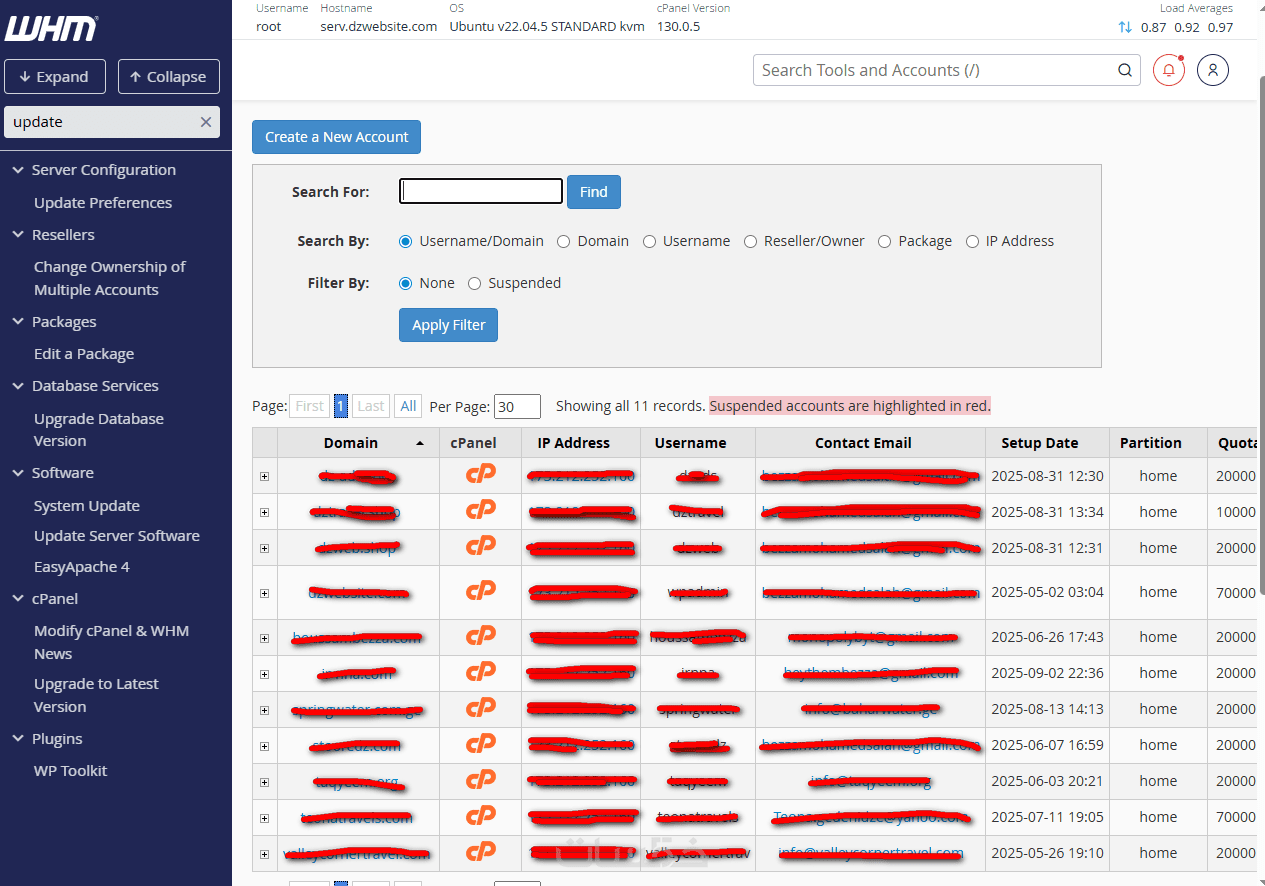1265x886 pixels.
Task: Go to page 1
Action: point(341,406)
